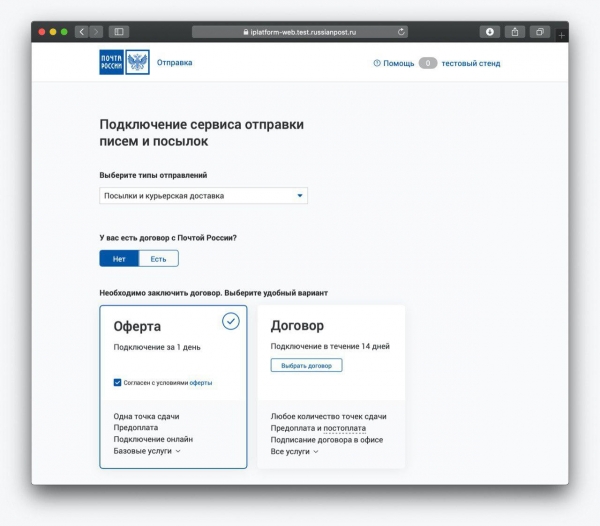The height and width of the screenshot is (526, 600).
Task: Click the Safari back arrow
Action: (81, 32)
